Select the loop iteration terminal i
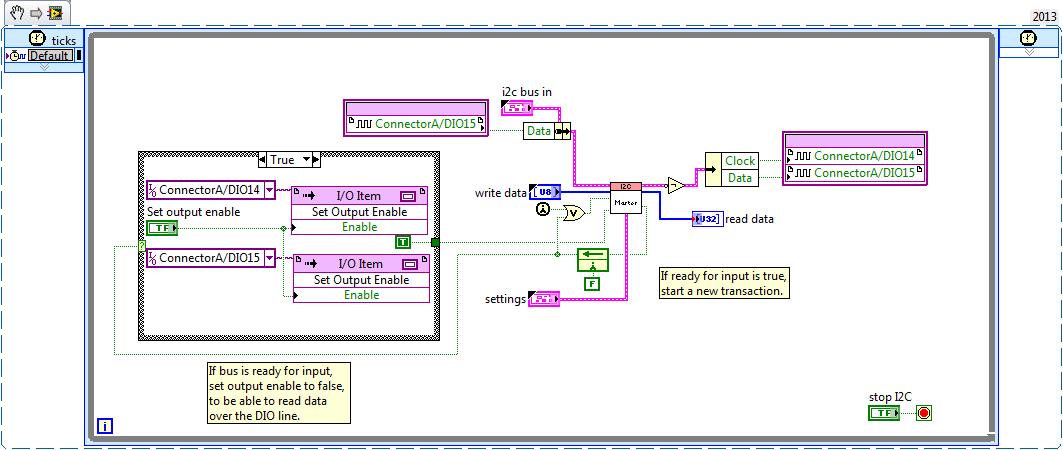The image size is (1063, 450). [105, 426]
